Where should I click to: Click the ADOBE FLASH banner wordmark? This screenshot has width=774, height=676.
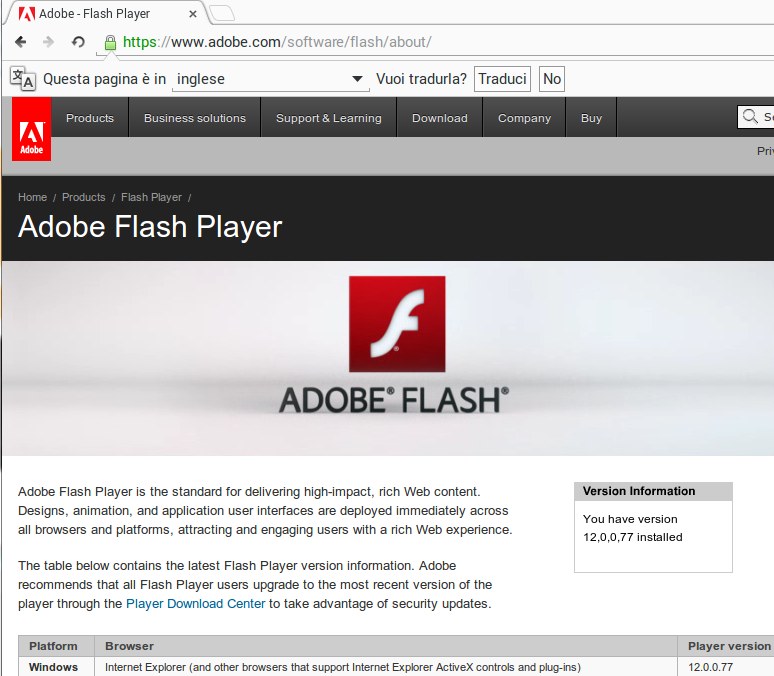click(x=394, y=399)
